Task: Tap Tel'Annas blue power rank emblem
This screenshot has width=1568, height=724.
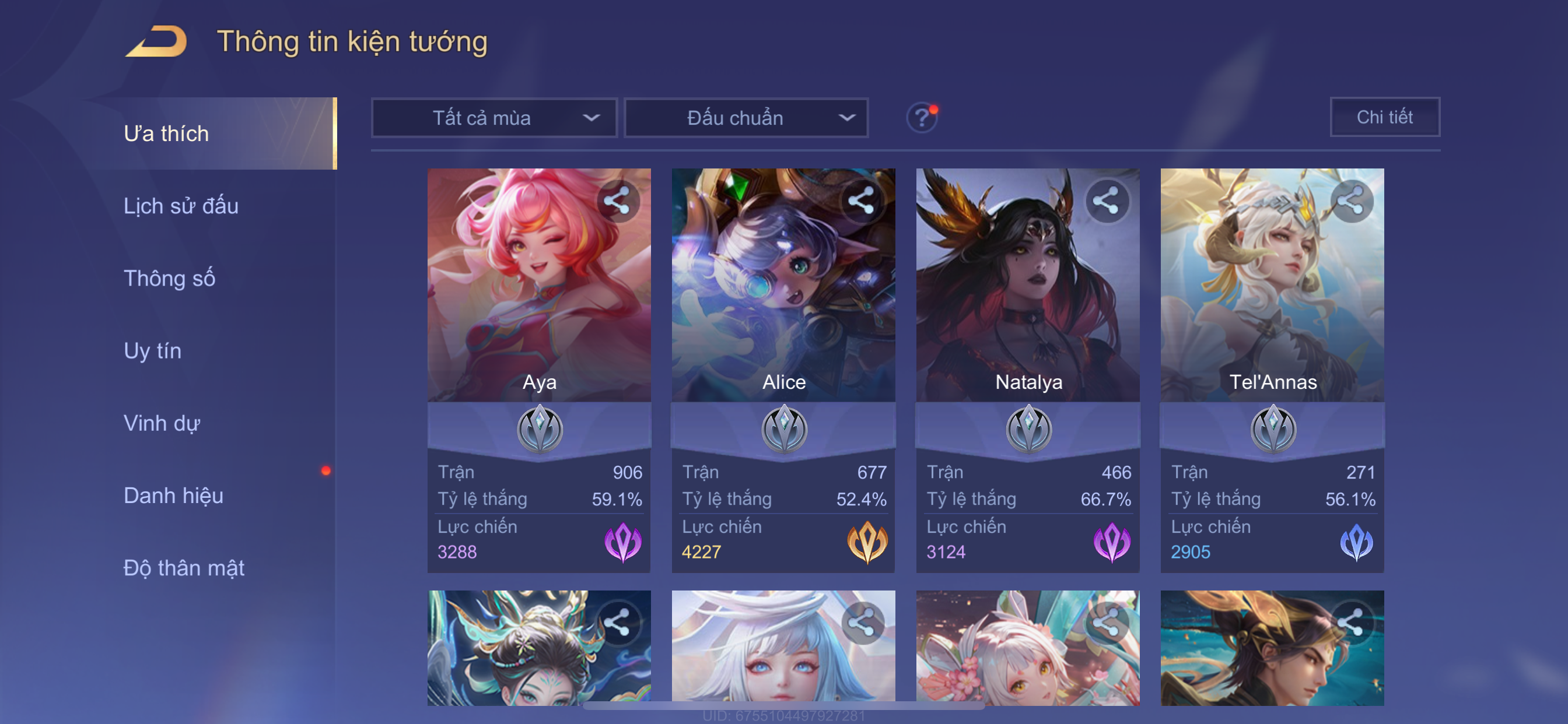Action: 1356,542
